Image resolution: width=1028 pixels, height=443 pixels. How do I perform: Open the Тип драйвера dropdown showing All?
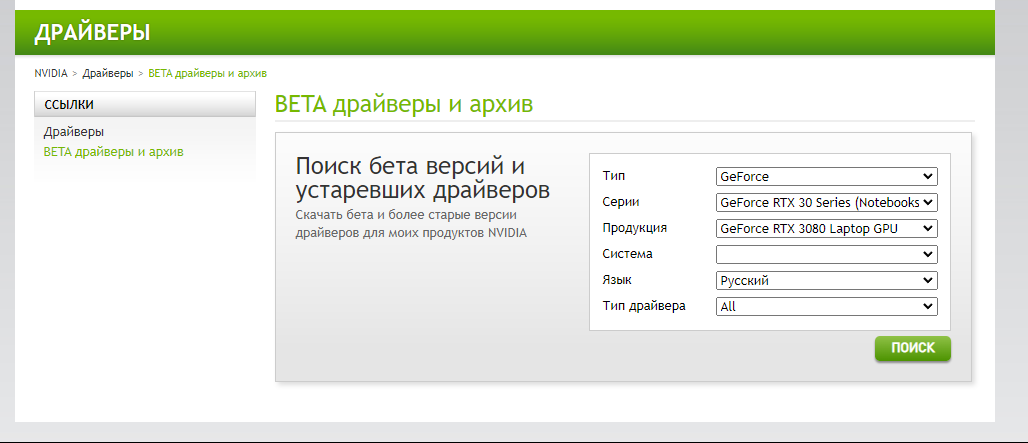click(x=827, y=306)
